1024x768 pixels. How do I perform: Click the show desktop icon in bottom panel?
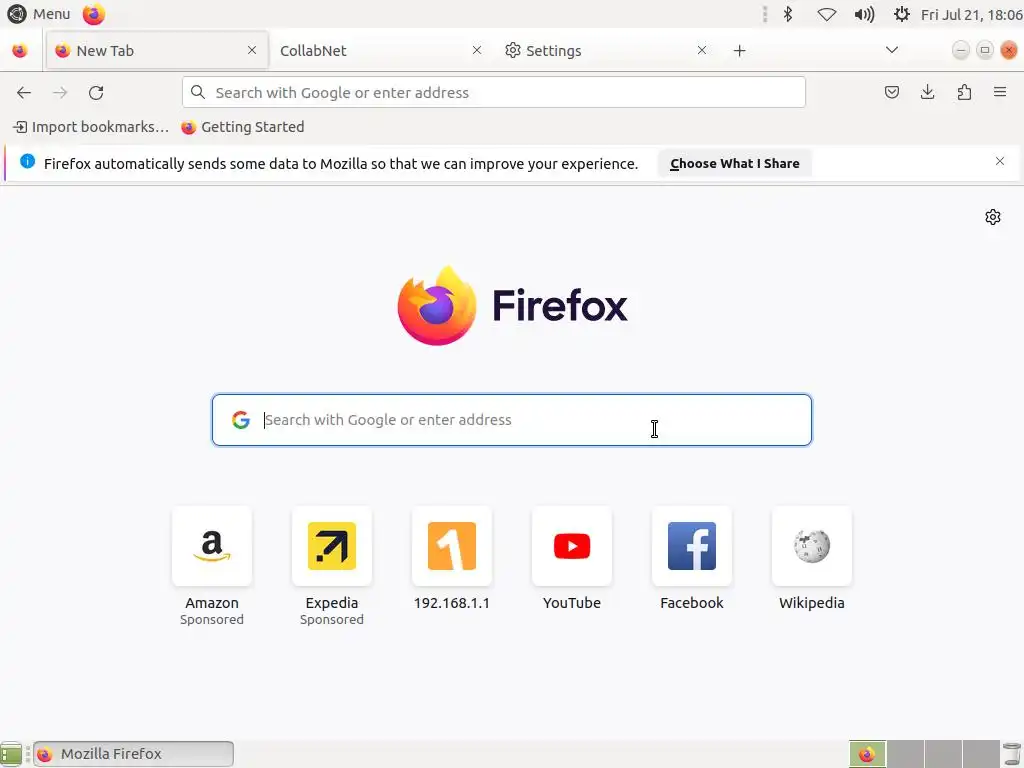(x=11, y=754)
